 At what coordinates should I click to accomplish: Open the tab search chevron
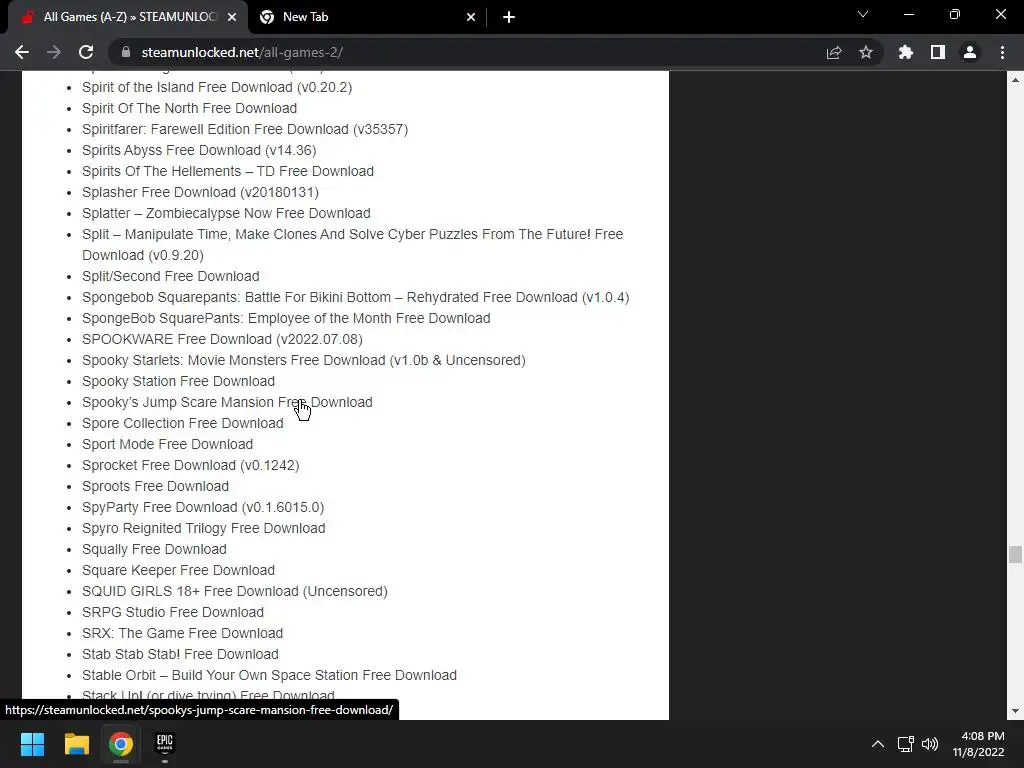863,14
